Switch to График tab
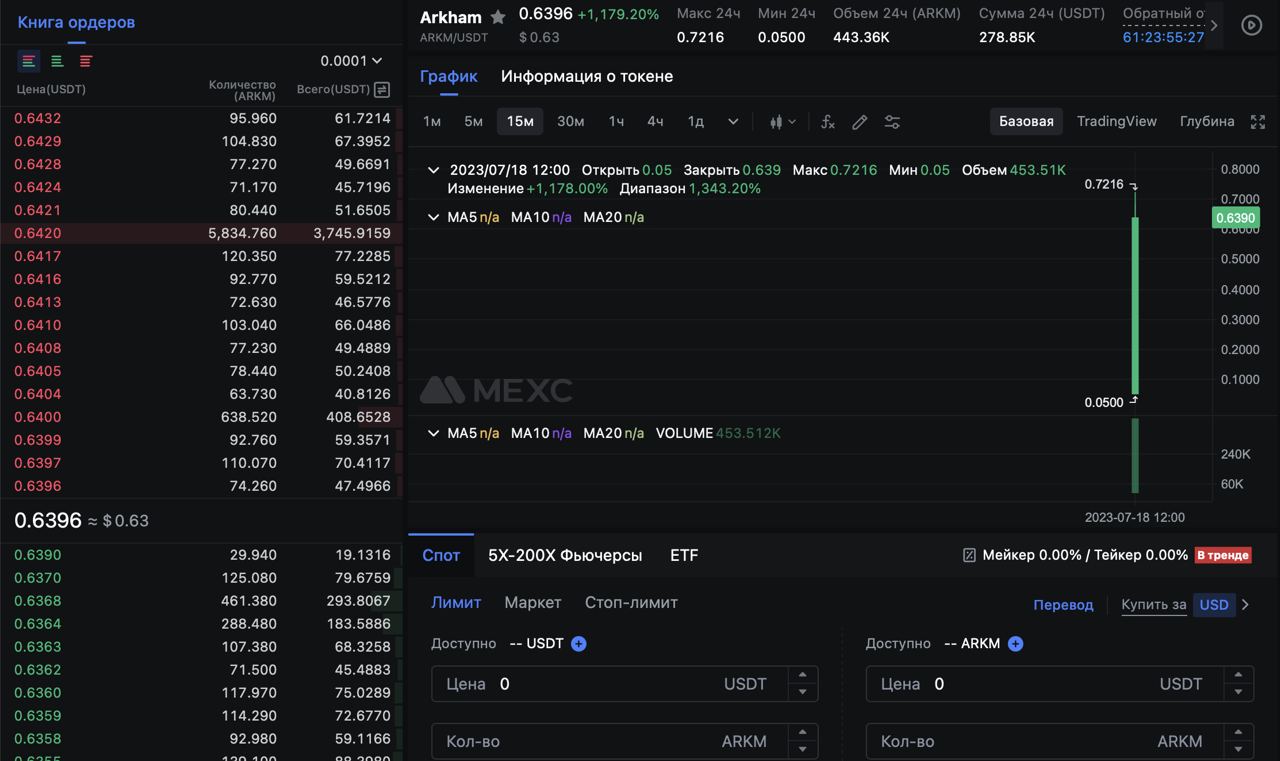This screenshot has width=1280, height=761. tap(449, 76)
